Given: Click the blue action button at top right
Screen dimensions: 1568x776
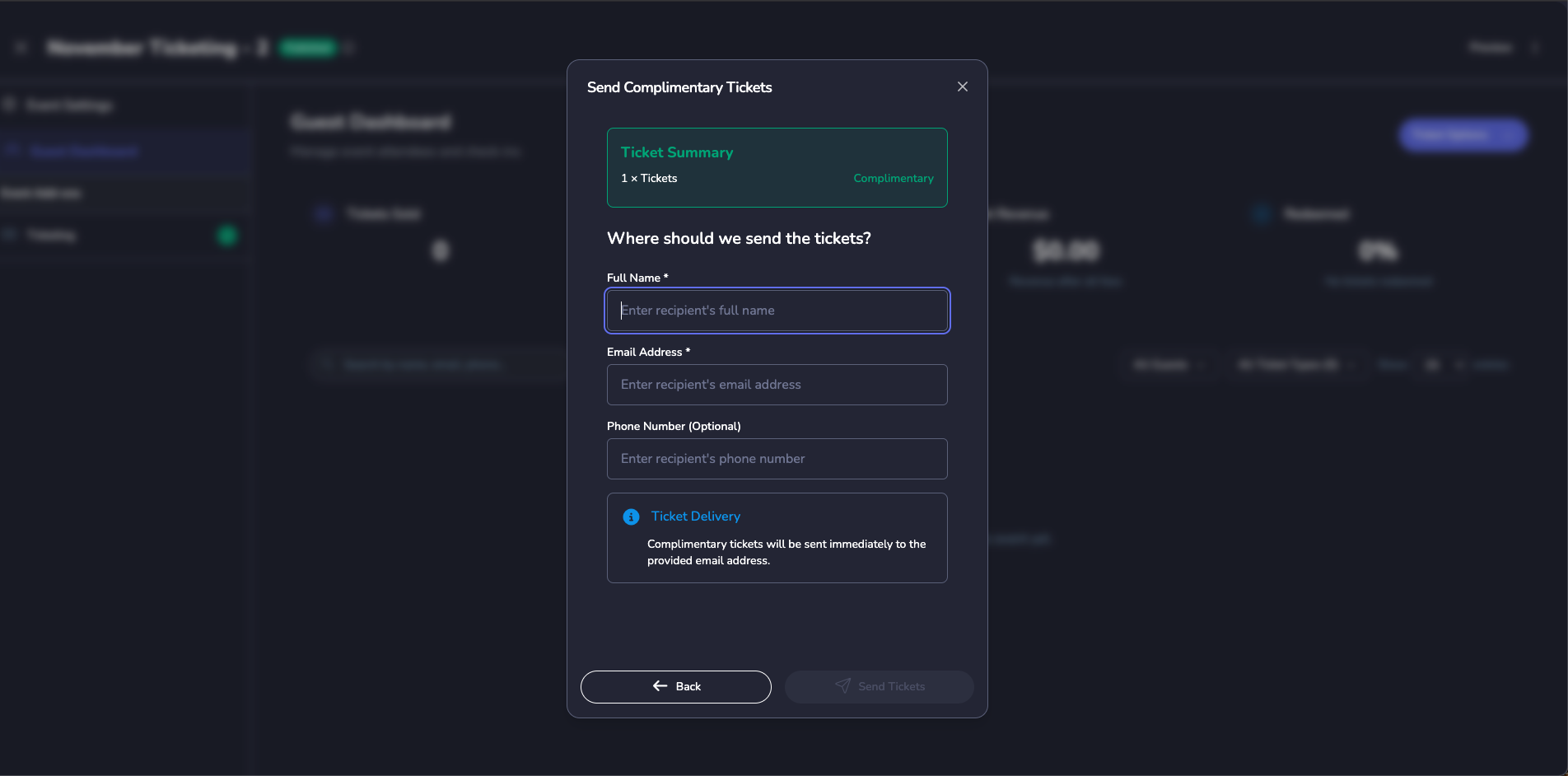Looking at the screenshot, I should tap(1463, 135).
